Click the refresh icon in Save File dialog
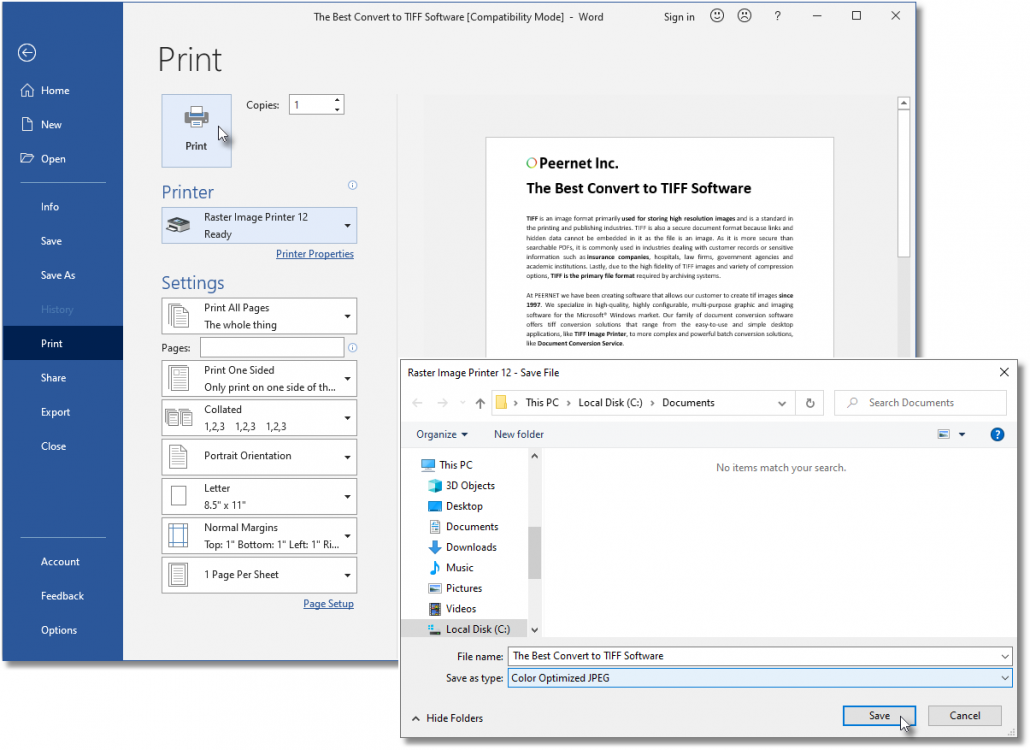This screenshot has height=750, width=1030. pos(810,403)
